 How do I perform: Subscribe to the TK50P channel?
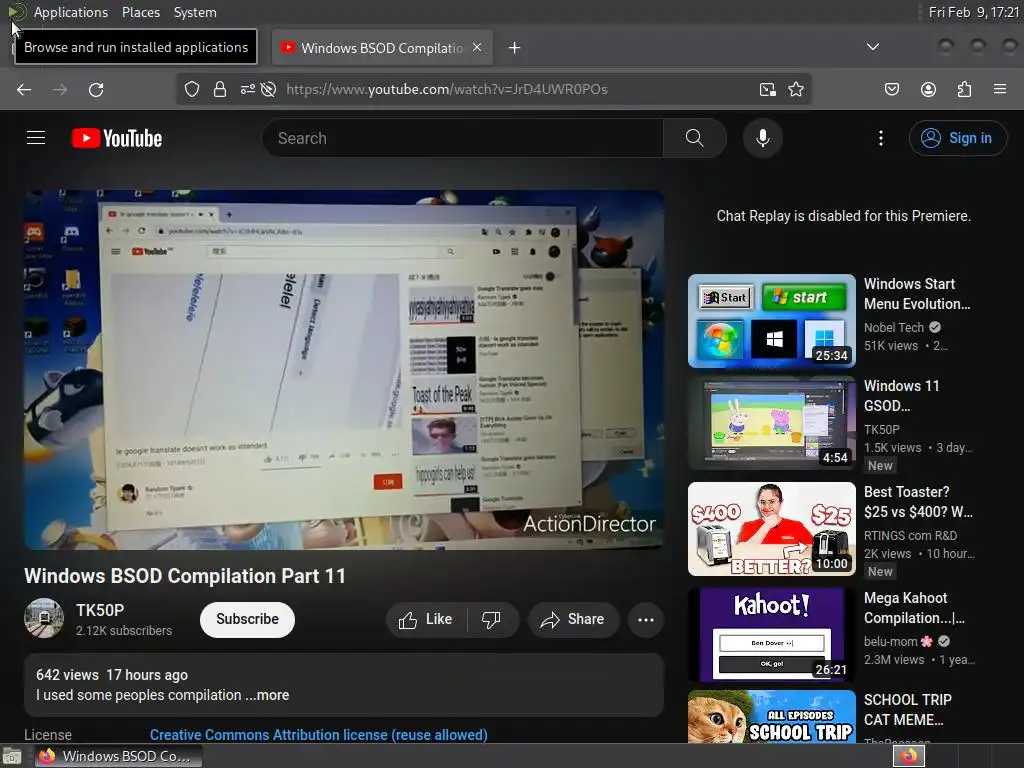(248, 619)
